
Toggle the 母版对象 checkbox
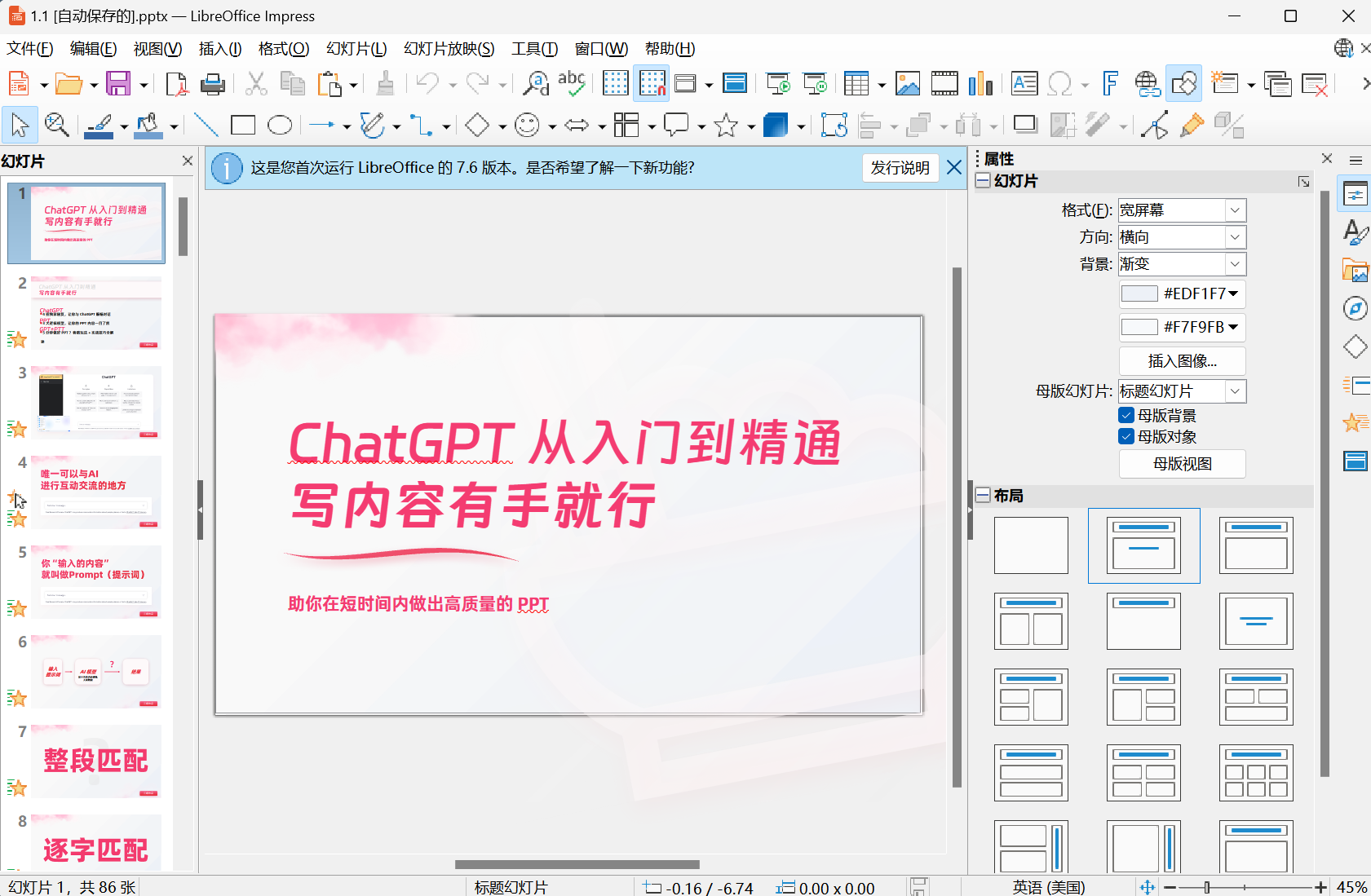(x=1126, y=437)
